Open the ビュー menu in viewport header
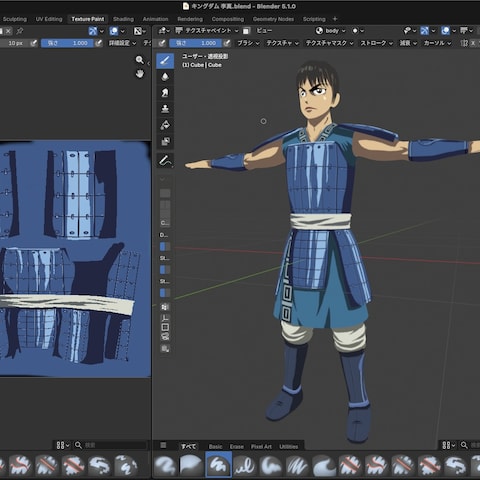 (x=264, y=31)
